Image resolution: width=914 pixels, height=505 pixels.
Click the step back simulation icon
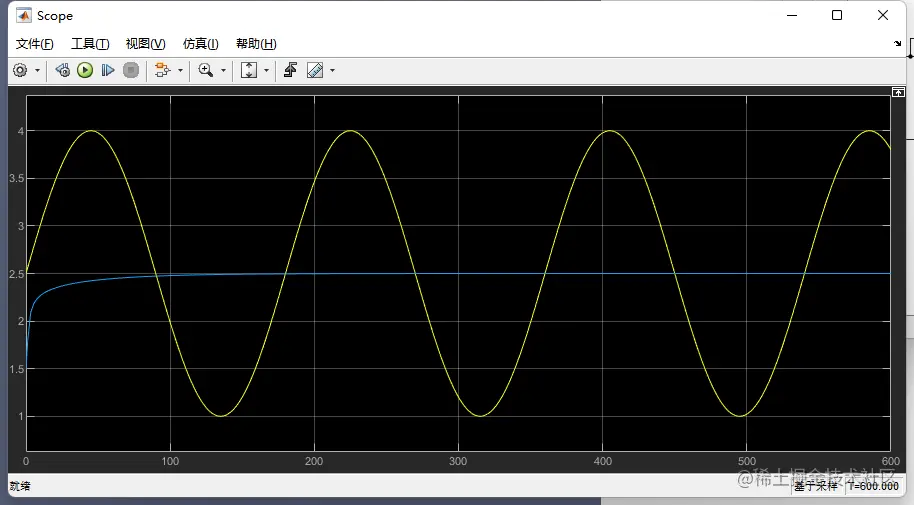tap(62, 71)
